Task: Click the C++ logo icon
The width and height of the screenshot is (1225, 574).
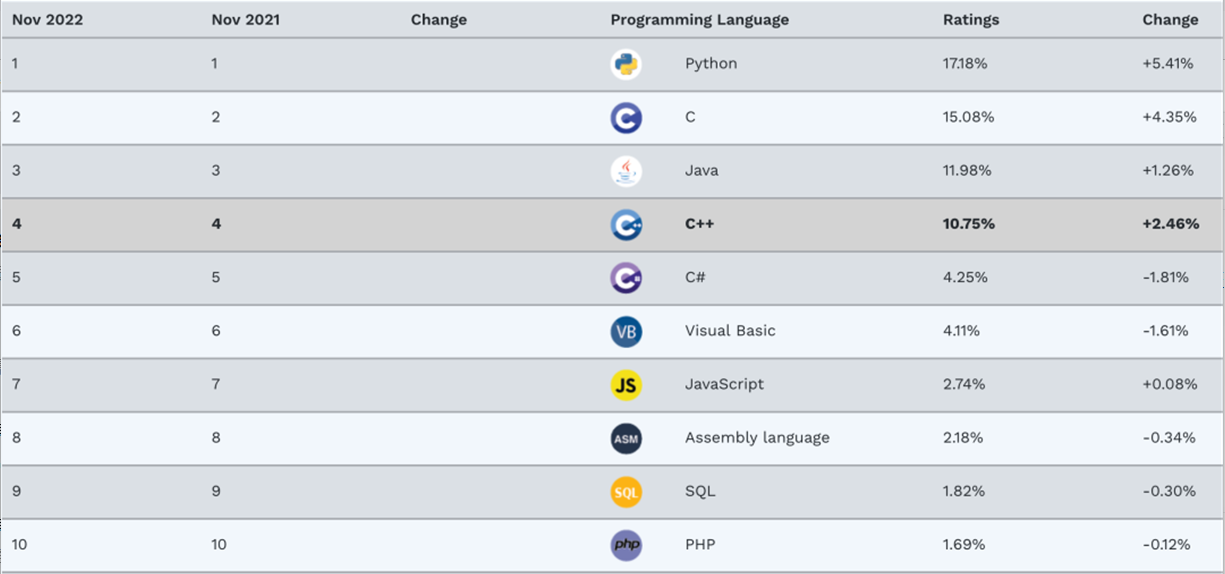Action: [626, 225]
